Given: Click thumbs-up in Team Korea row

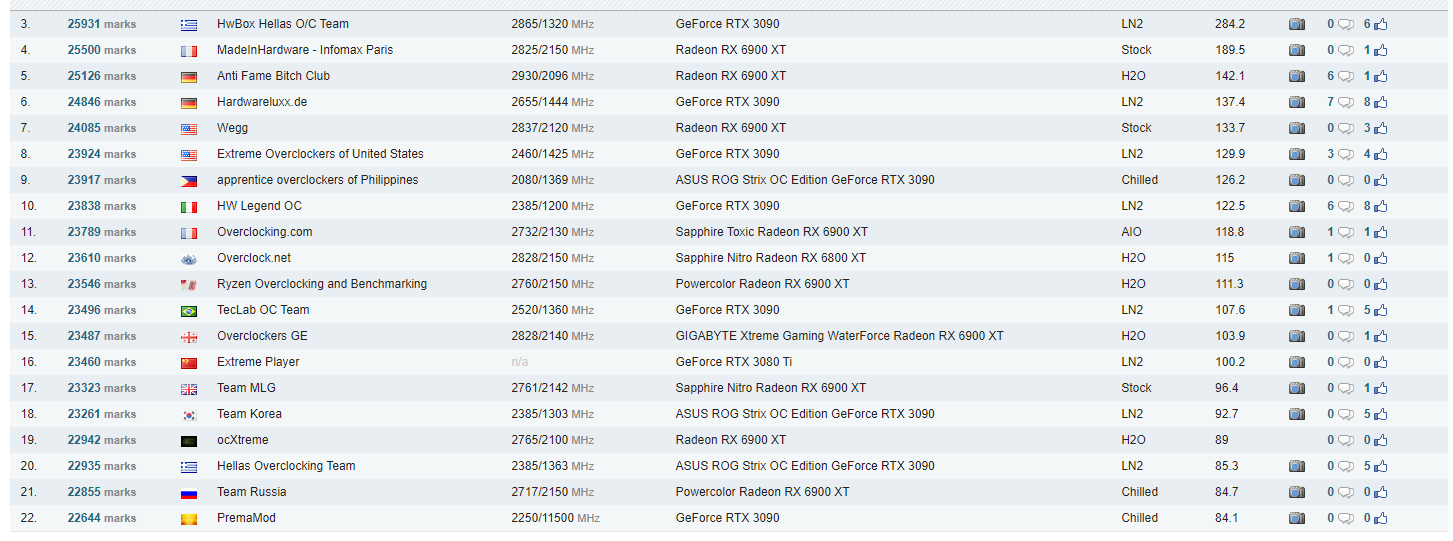Looking at the screenshot, I should (1380, 414).
